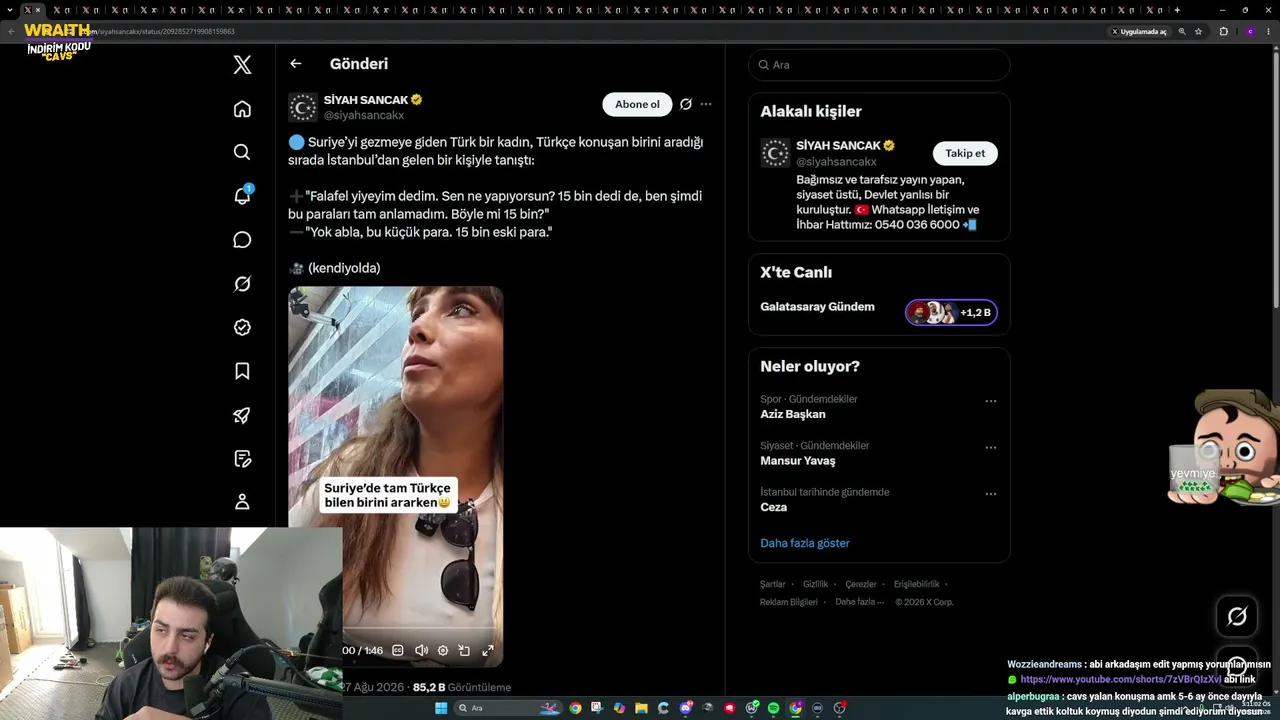This screenshot has width=1280, height=720.
Task: Open Erişilebilirlik footer link
Action: [x=917, y=584]
